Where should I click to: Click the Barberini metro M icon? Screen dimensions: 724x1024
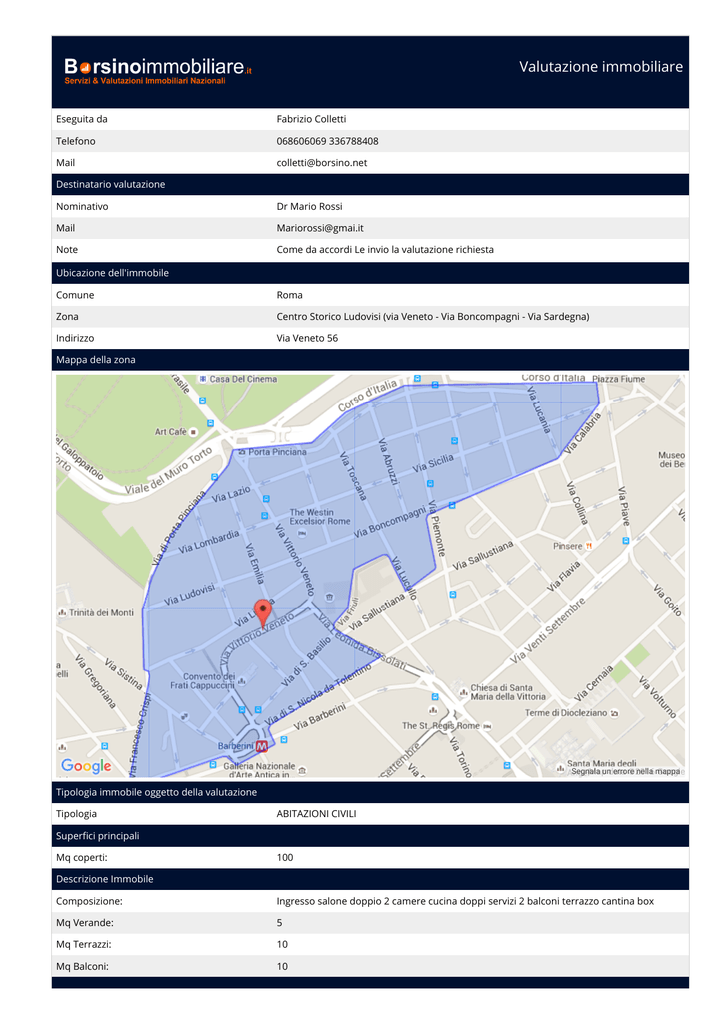click(261, 746)
